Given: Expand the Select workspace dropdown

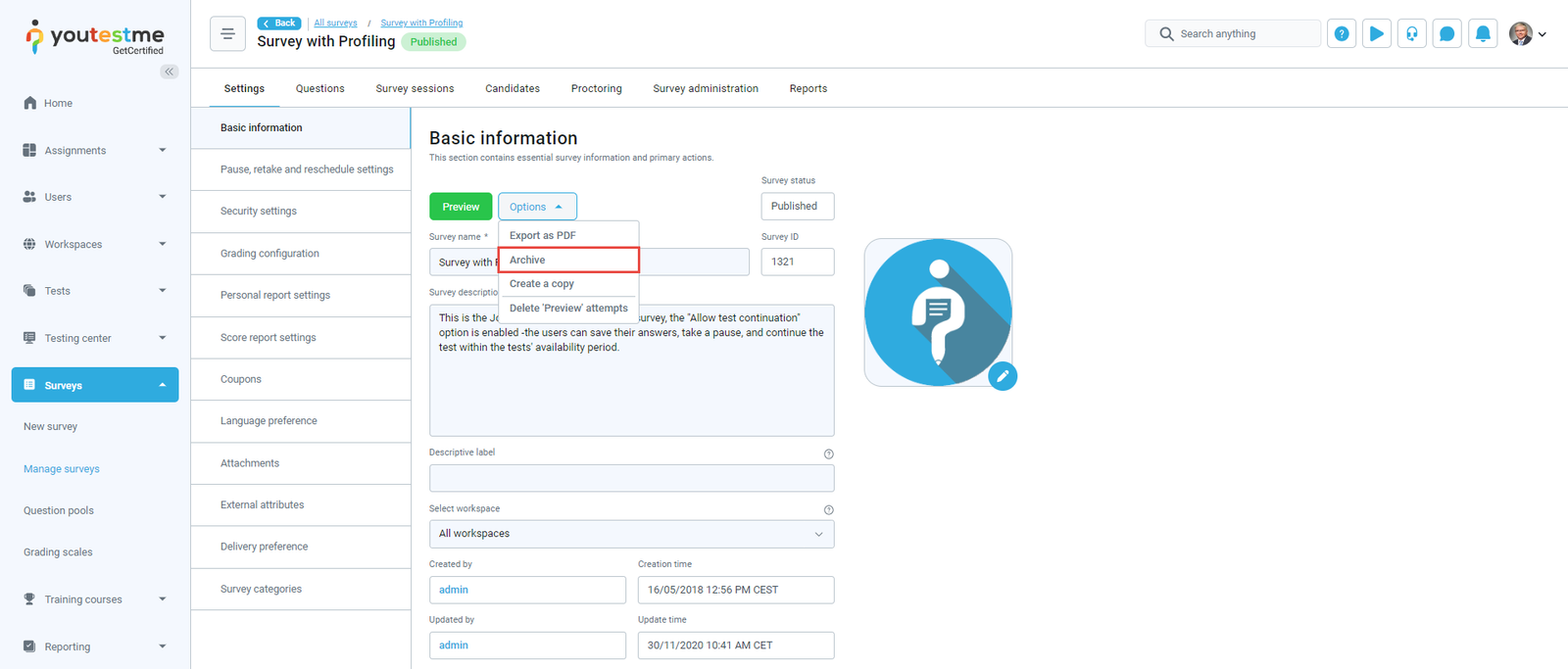Looking at the screenshot, I should (x=631, y=534).
